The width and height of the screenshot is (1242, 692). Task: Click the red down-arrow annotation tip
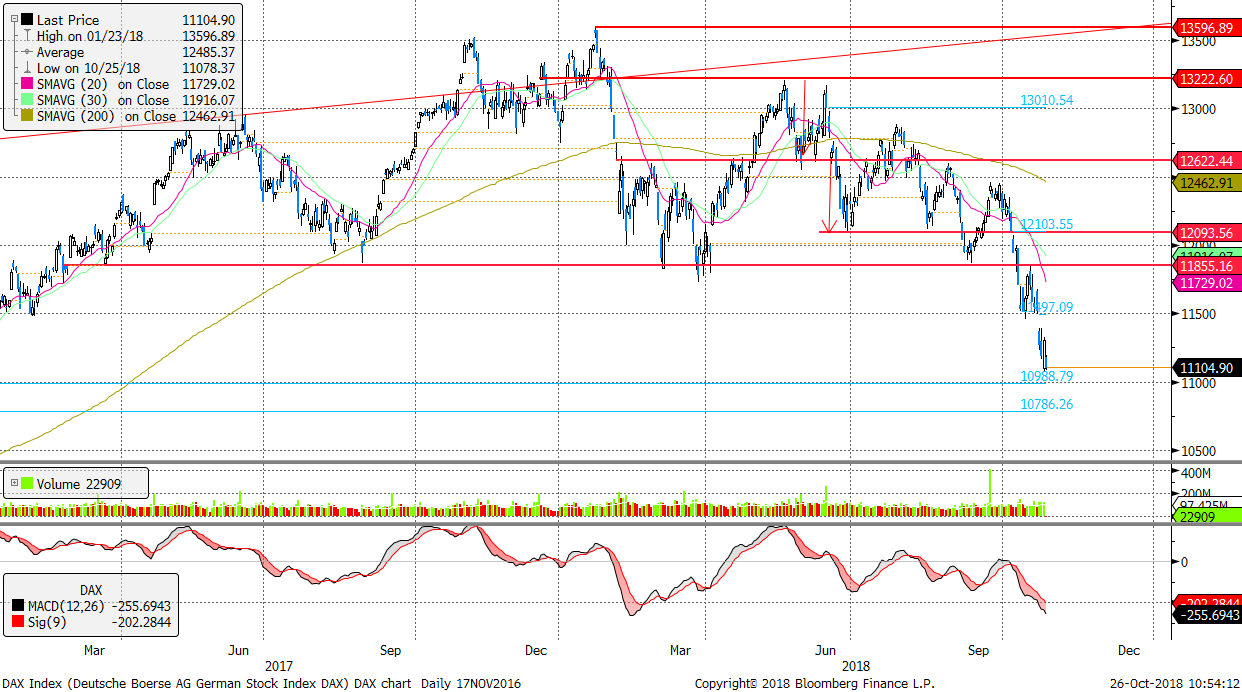(829, 228)
